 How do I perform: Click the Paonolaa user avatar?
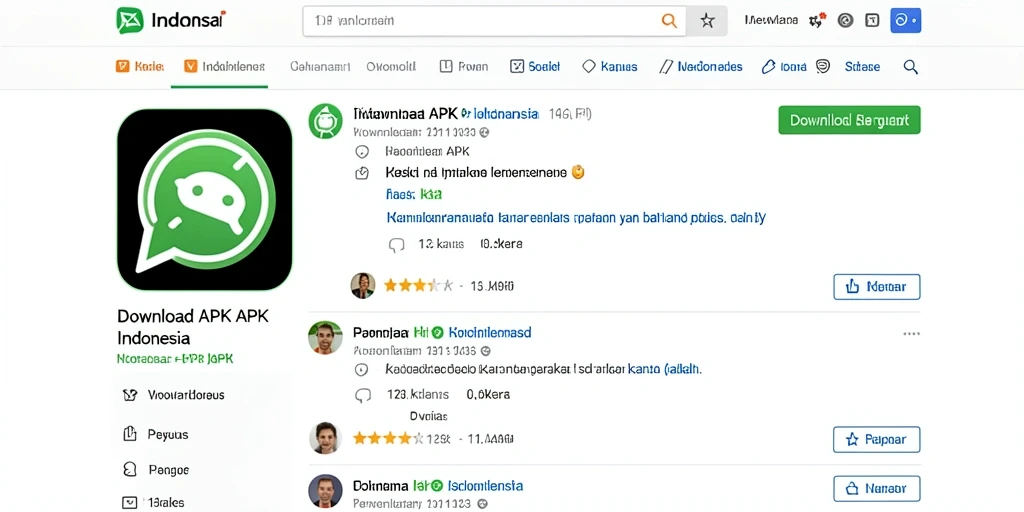325,338
